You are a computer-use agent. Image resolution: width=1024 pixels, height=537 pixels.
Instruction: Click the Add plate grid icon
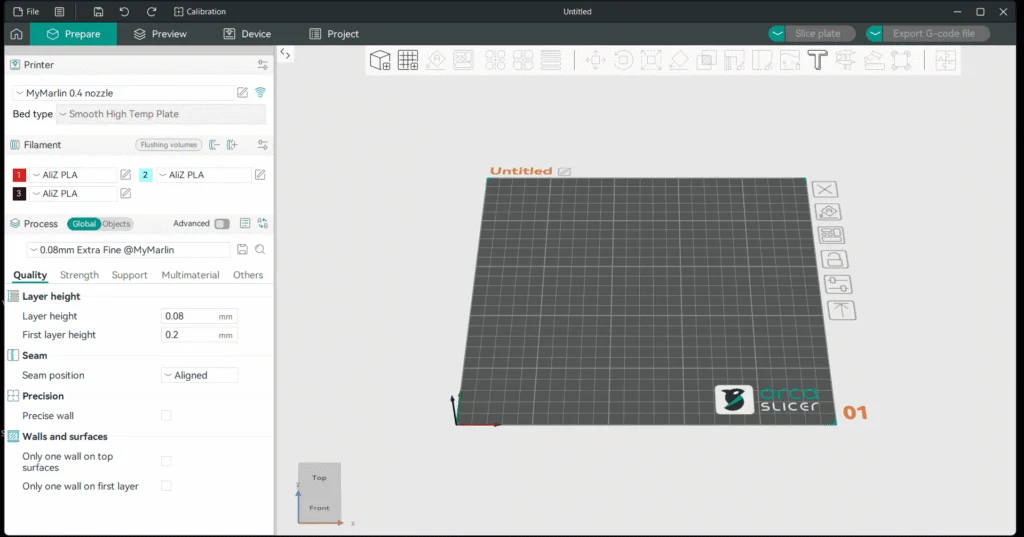(x=408, y=60)
